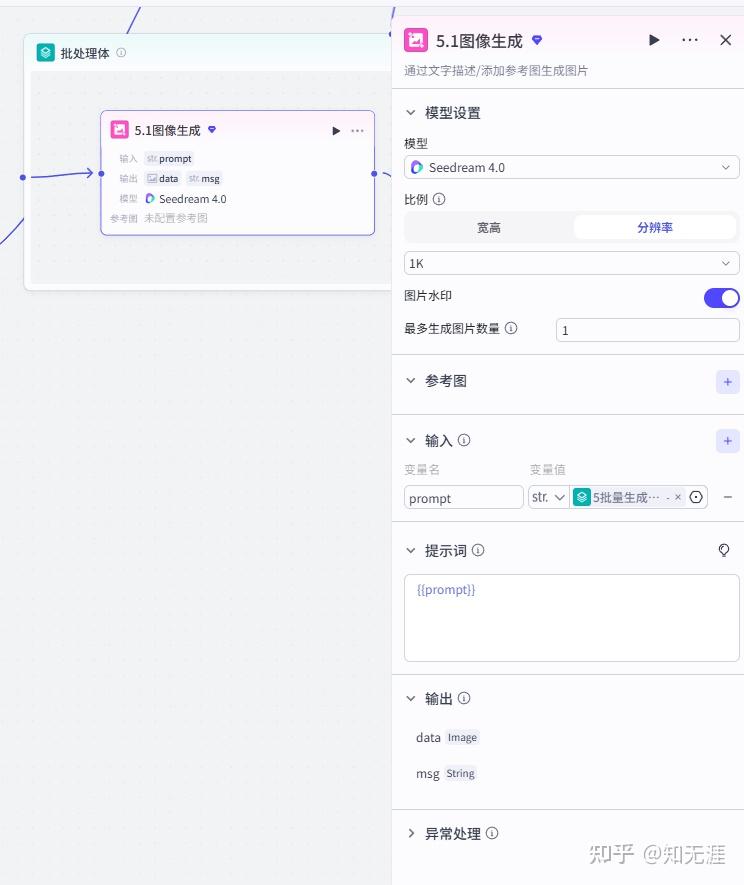Switch to the 分辨率 tab
Viewport: 744px width, 885px height.
point(655,227)
